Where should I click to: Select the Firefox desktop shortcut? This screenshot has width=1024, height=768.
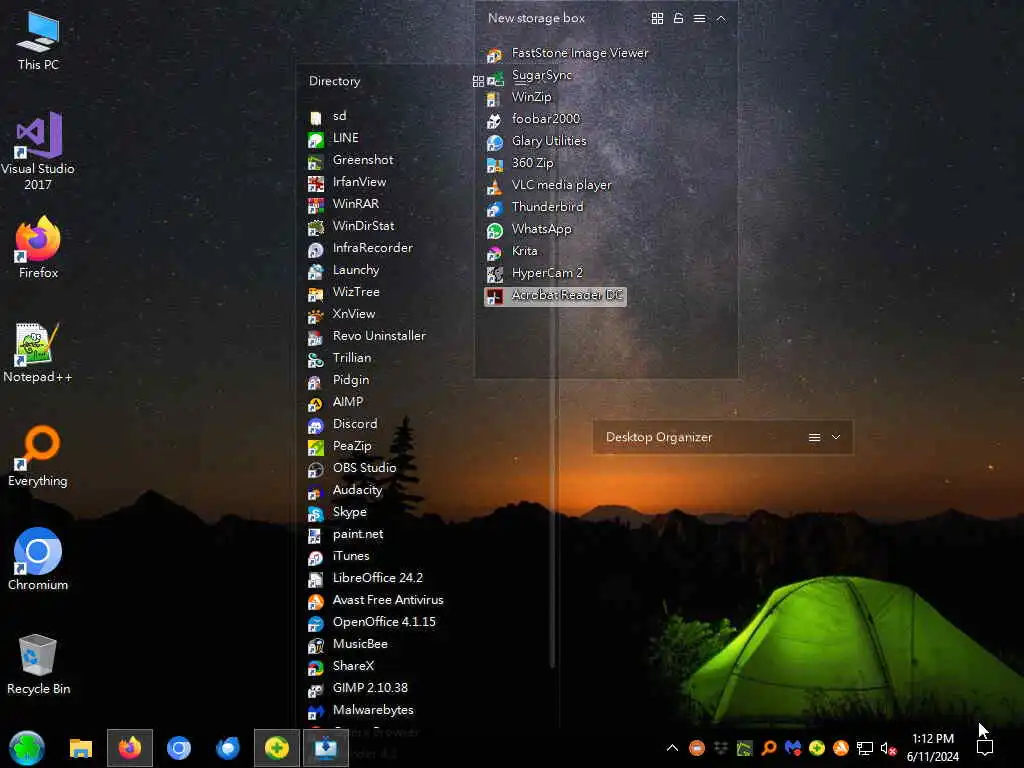point(38,248)
